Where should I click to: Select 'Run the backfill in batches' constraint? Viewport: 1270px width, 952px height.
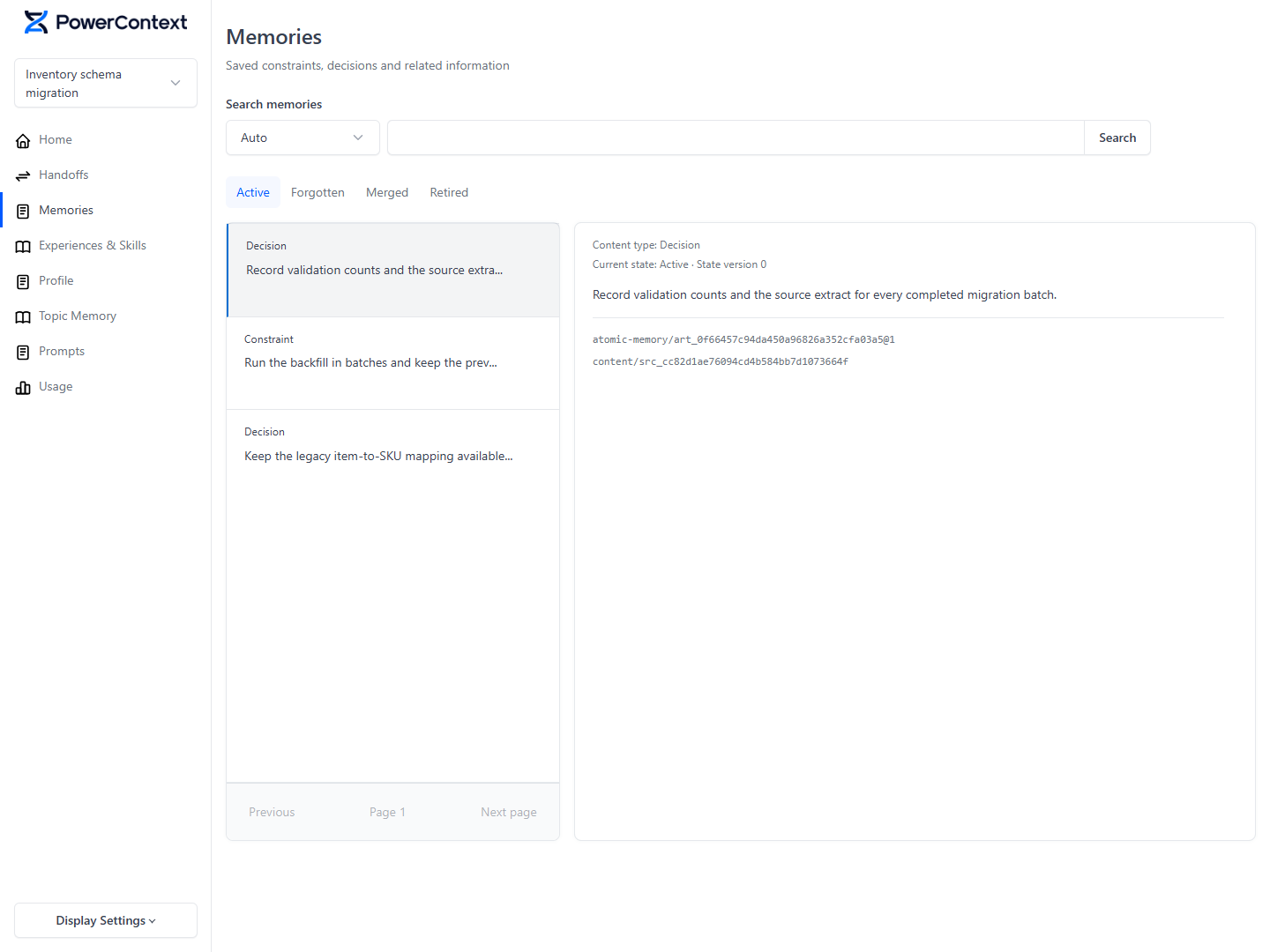[393, 363]
